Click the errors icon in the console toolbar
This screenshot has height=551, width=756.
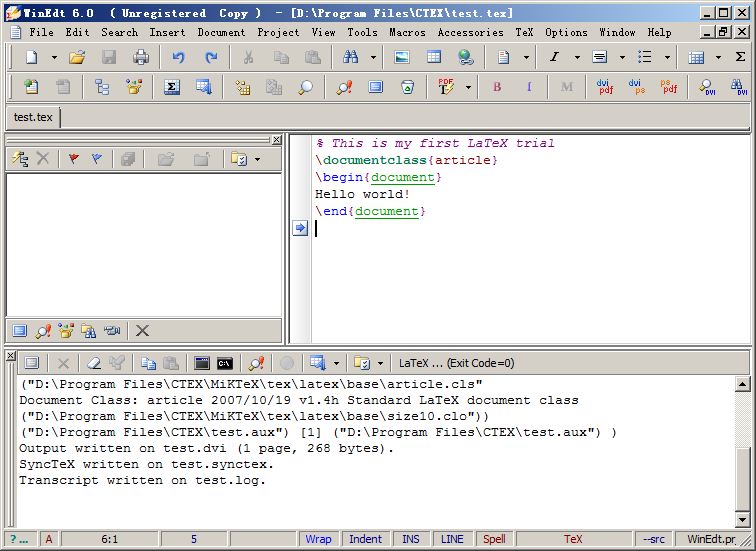[256, 363]
